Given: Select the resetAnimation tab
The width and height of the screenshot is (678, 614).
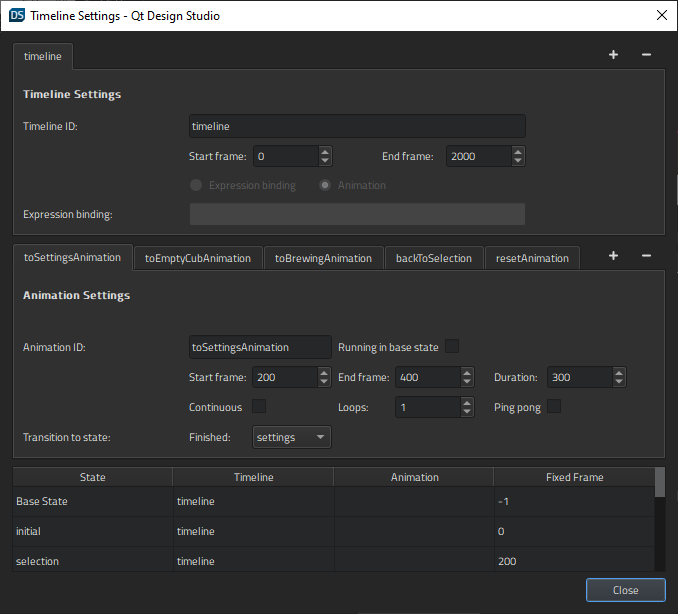Looking at the screenshot, I should click(532, 258).
